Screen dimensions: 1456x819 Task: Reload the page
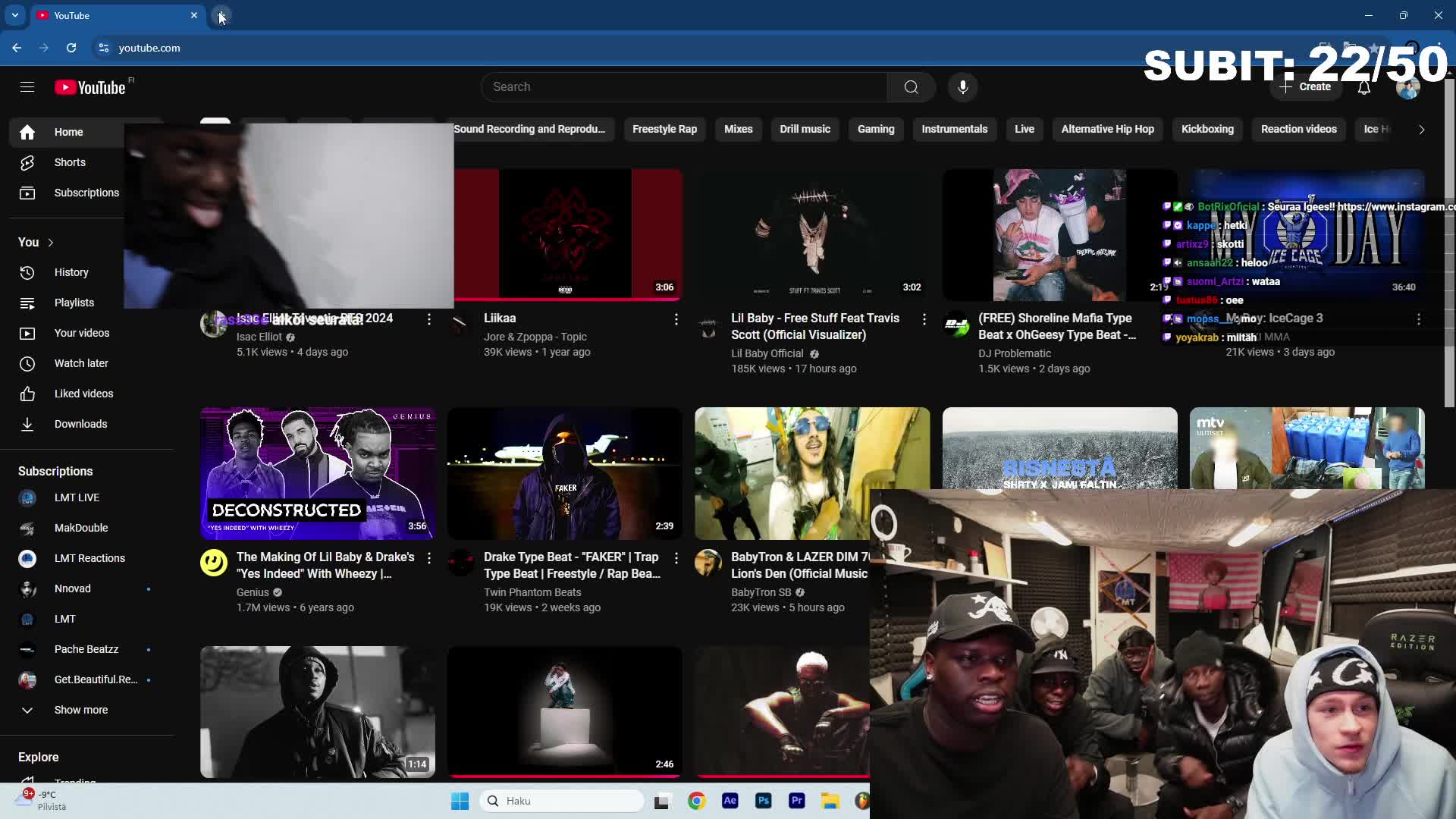pyautogui.click(x=71, y=48)
